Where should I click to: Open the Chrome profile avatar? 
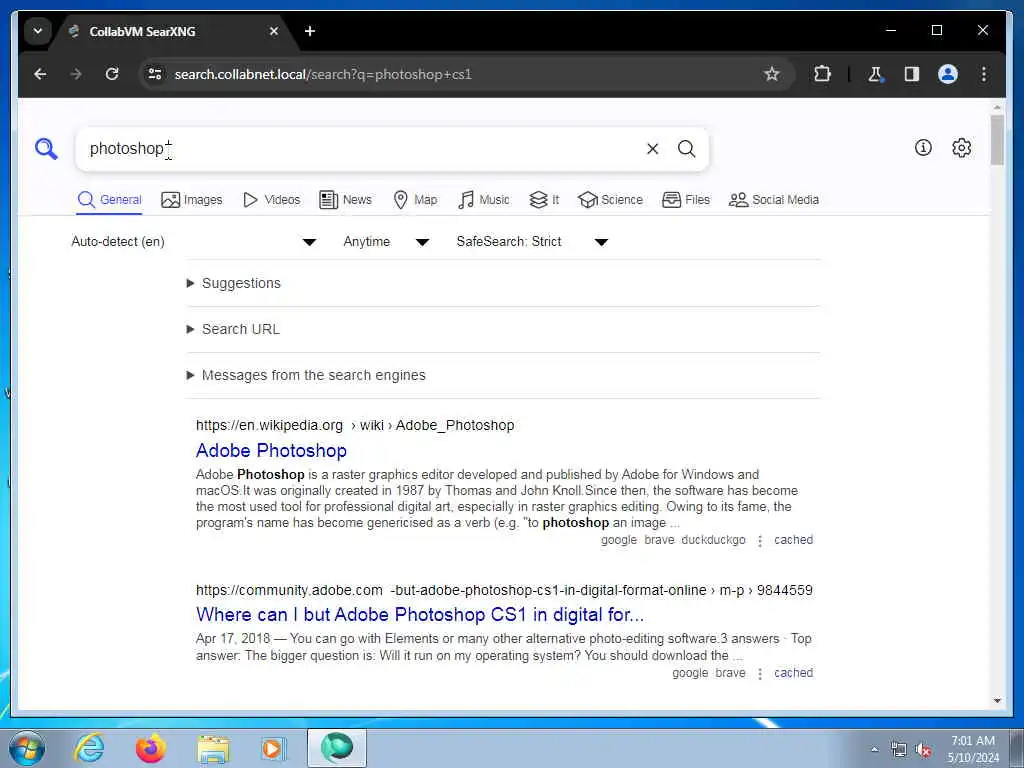[948, 74]
